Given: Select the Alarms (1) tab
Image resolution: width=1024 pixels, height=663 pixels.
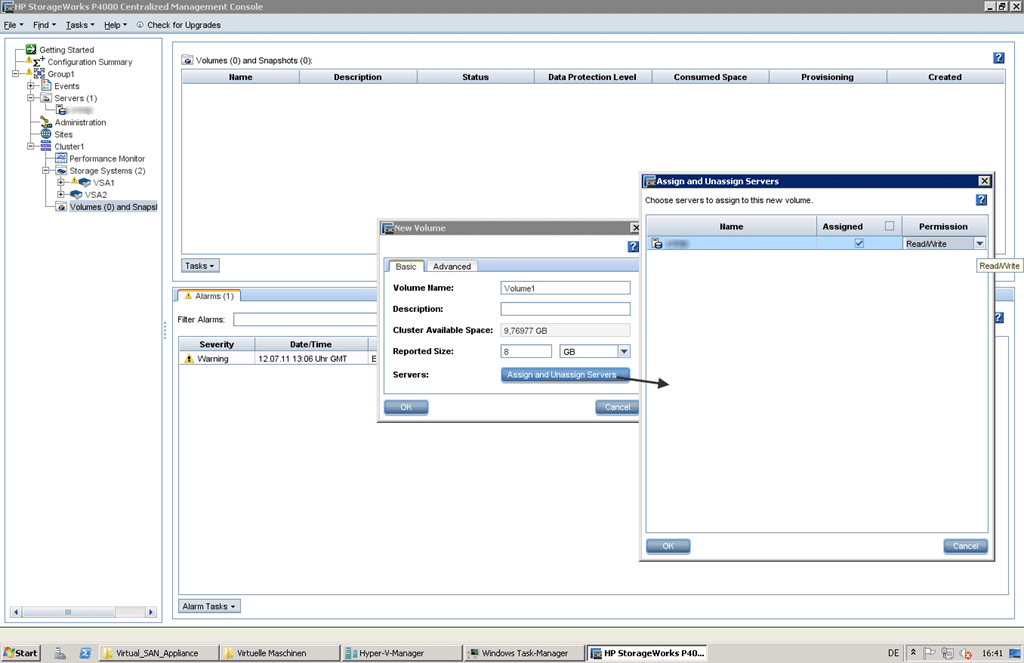Looking at the screenshot, I should tap(209, 296).
